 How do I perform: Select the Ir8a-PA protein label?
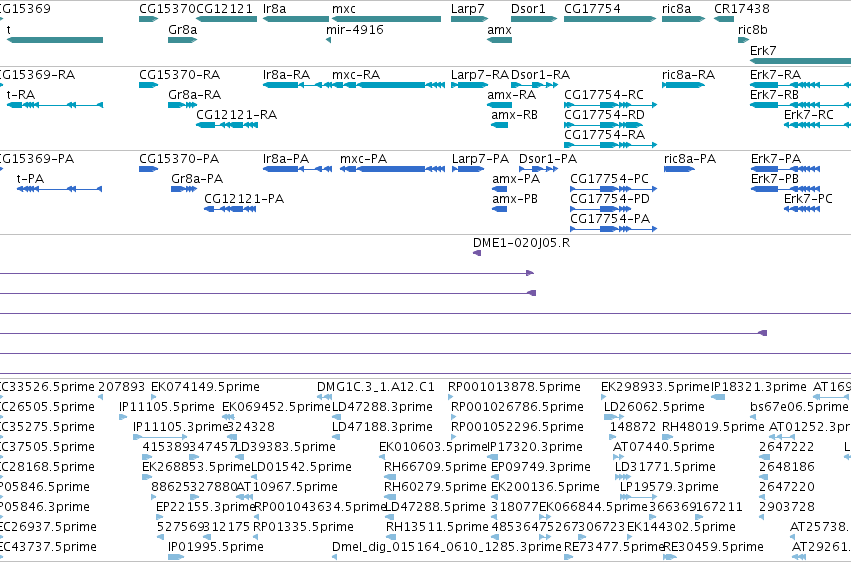click(286, 159)
